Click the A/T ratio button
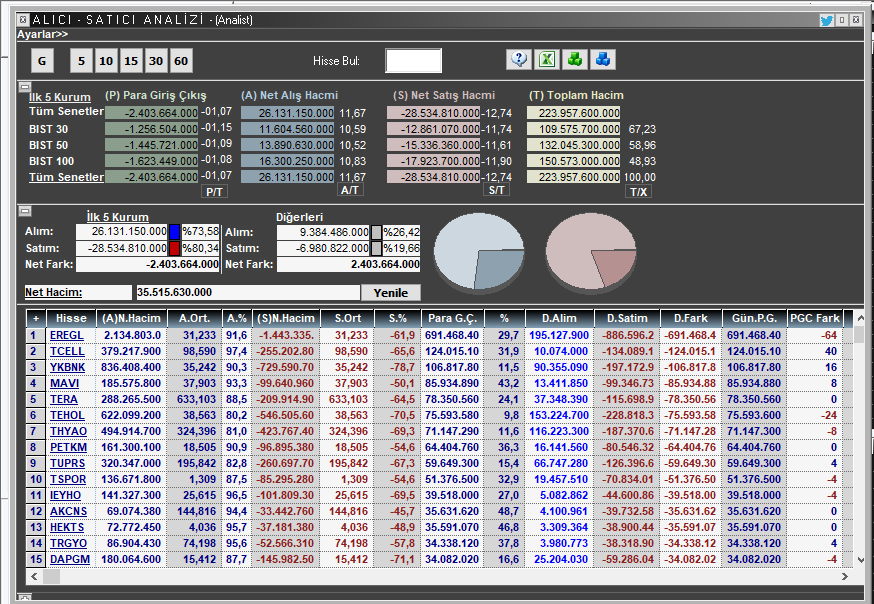 coord(350,190)
